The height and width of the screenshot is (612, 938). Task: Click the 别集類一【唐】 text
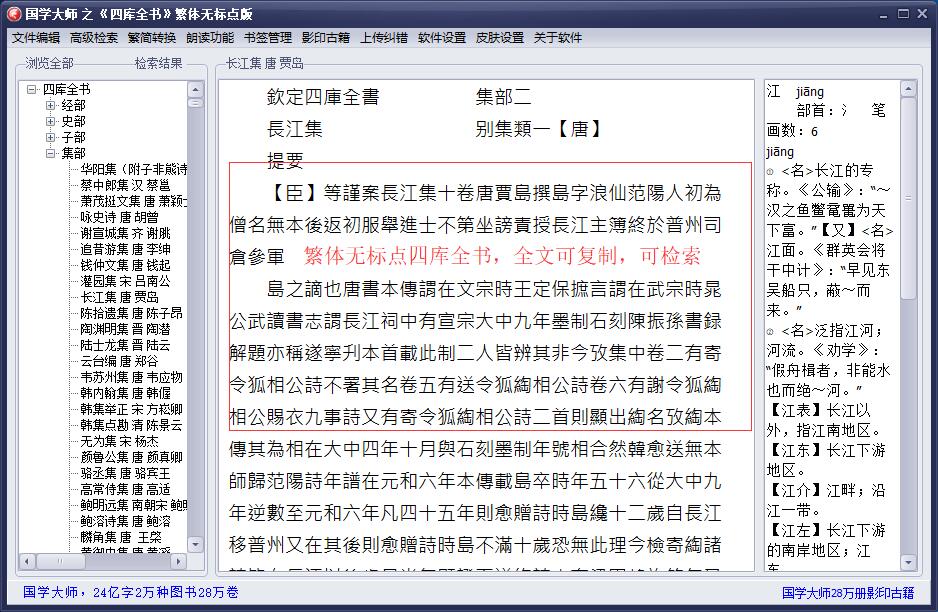(538, 129)
